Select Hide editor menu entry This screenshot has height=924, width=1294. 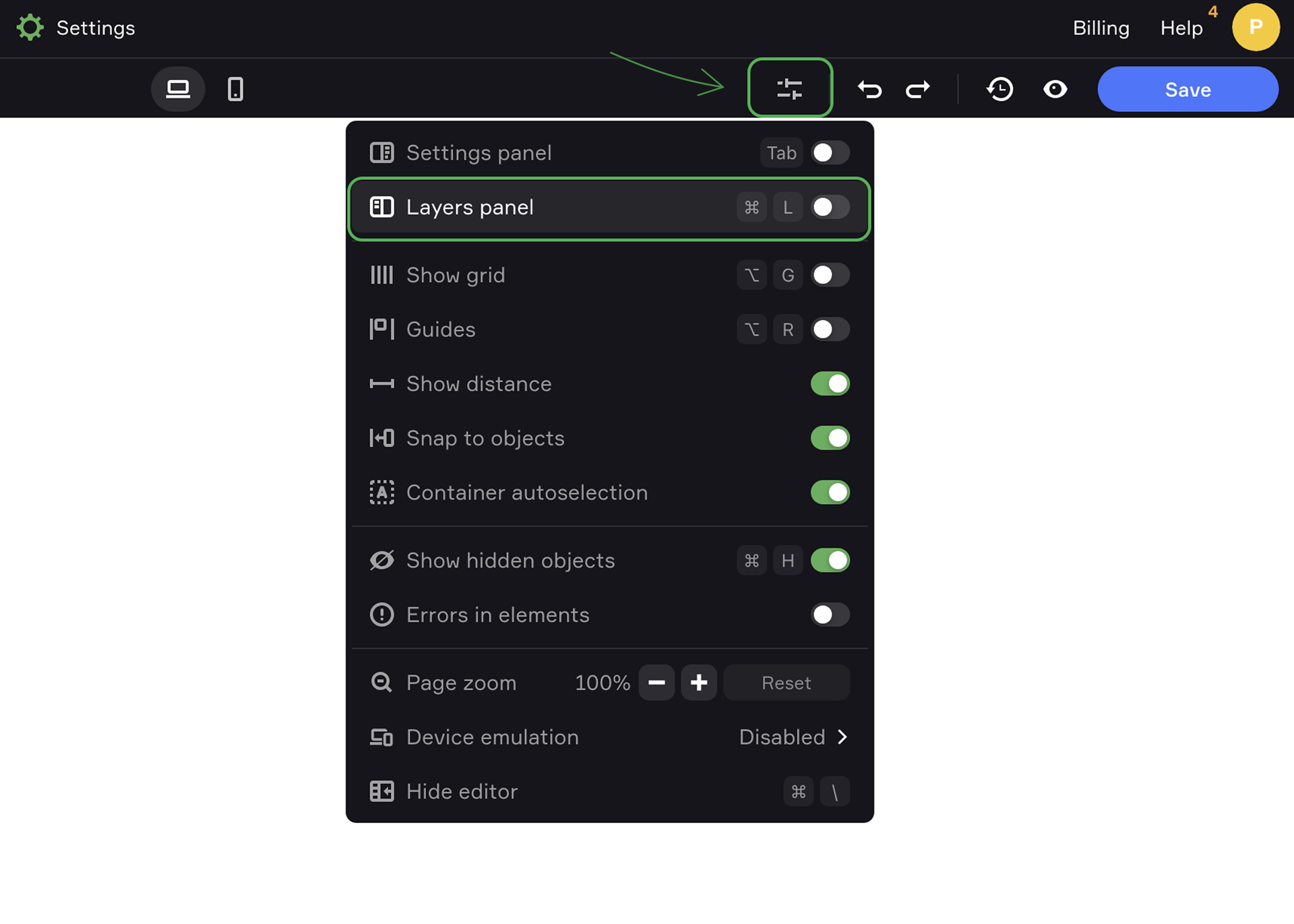[462, 792]
